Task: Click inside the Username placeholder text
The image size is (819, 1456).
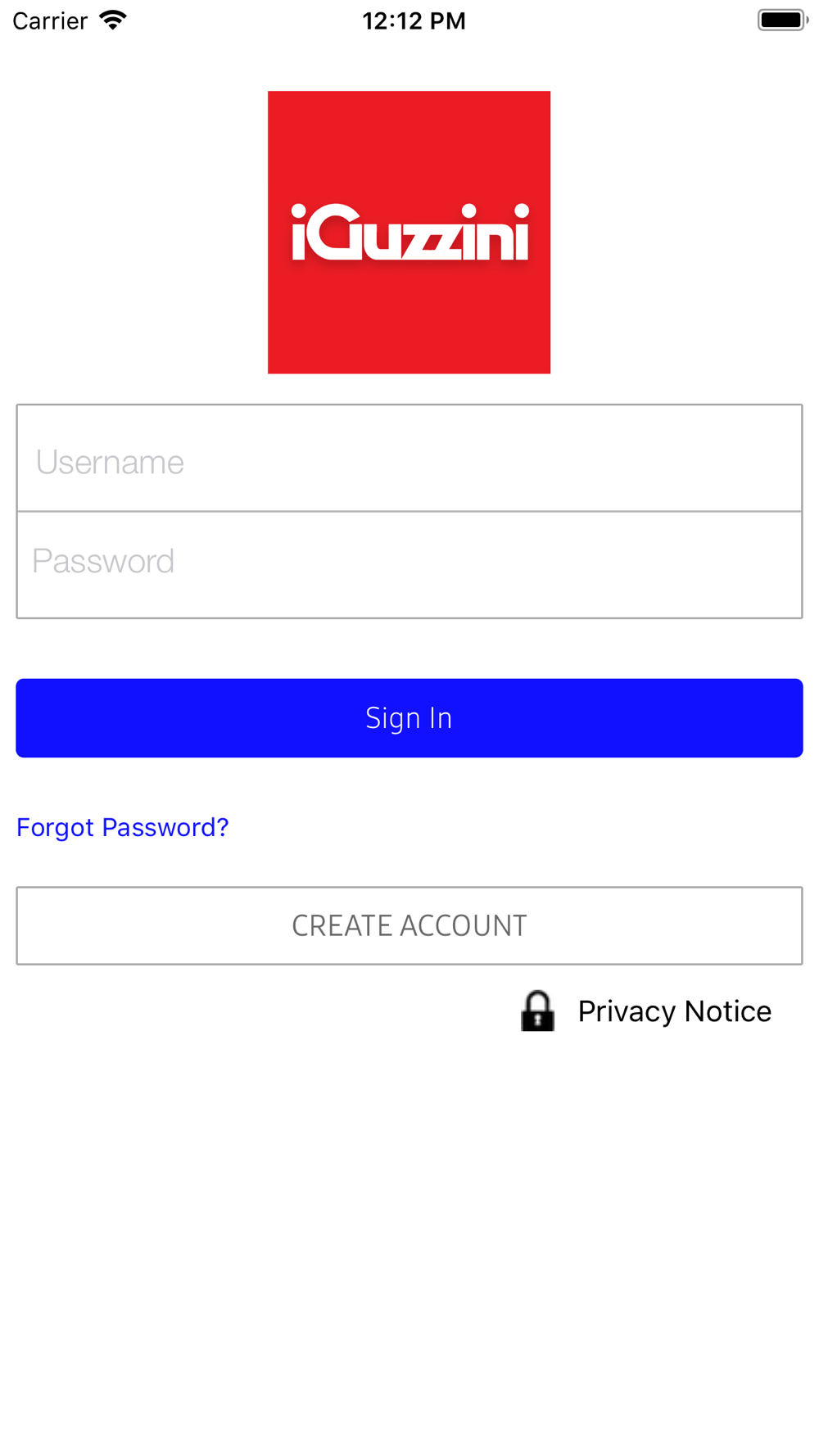Action: (110, 463)
